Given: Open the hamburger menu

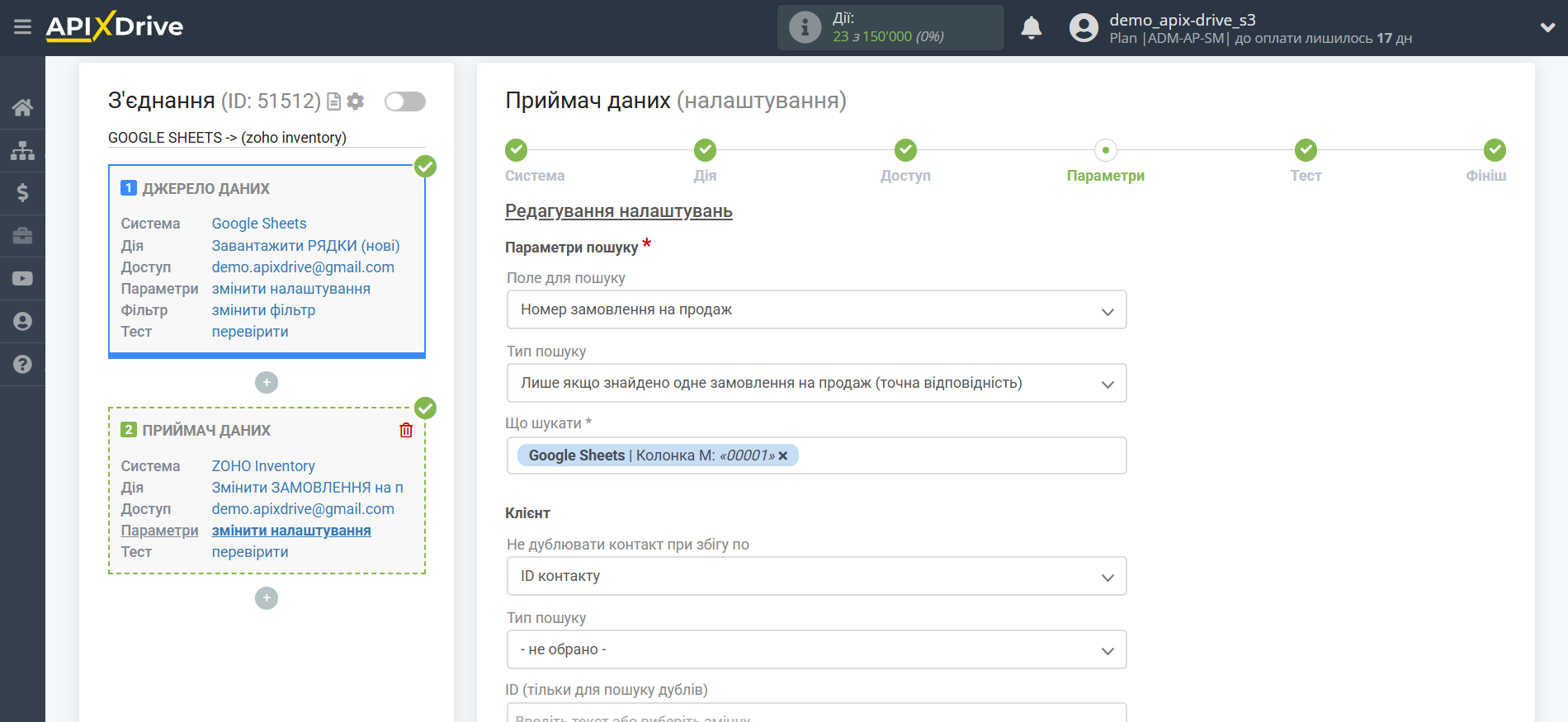Looking at the screenshot, I should 22,27.
